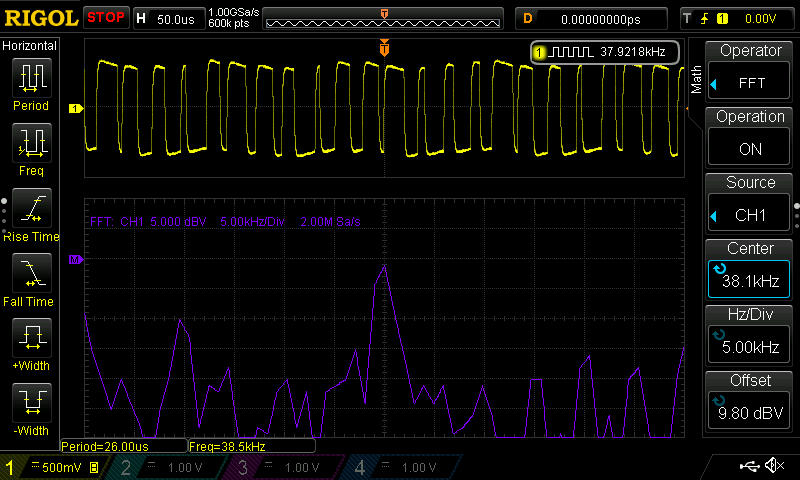Click the orange trigger position marker
Screen dimensions: 800x480
pyautogui.click(x=385, y=48)
